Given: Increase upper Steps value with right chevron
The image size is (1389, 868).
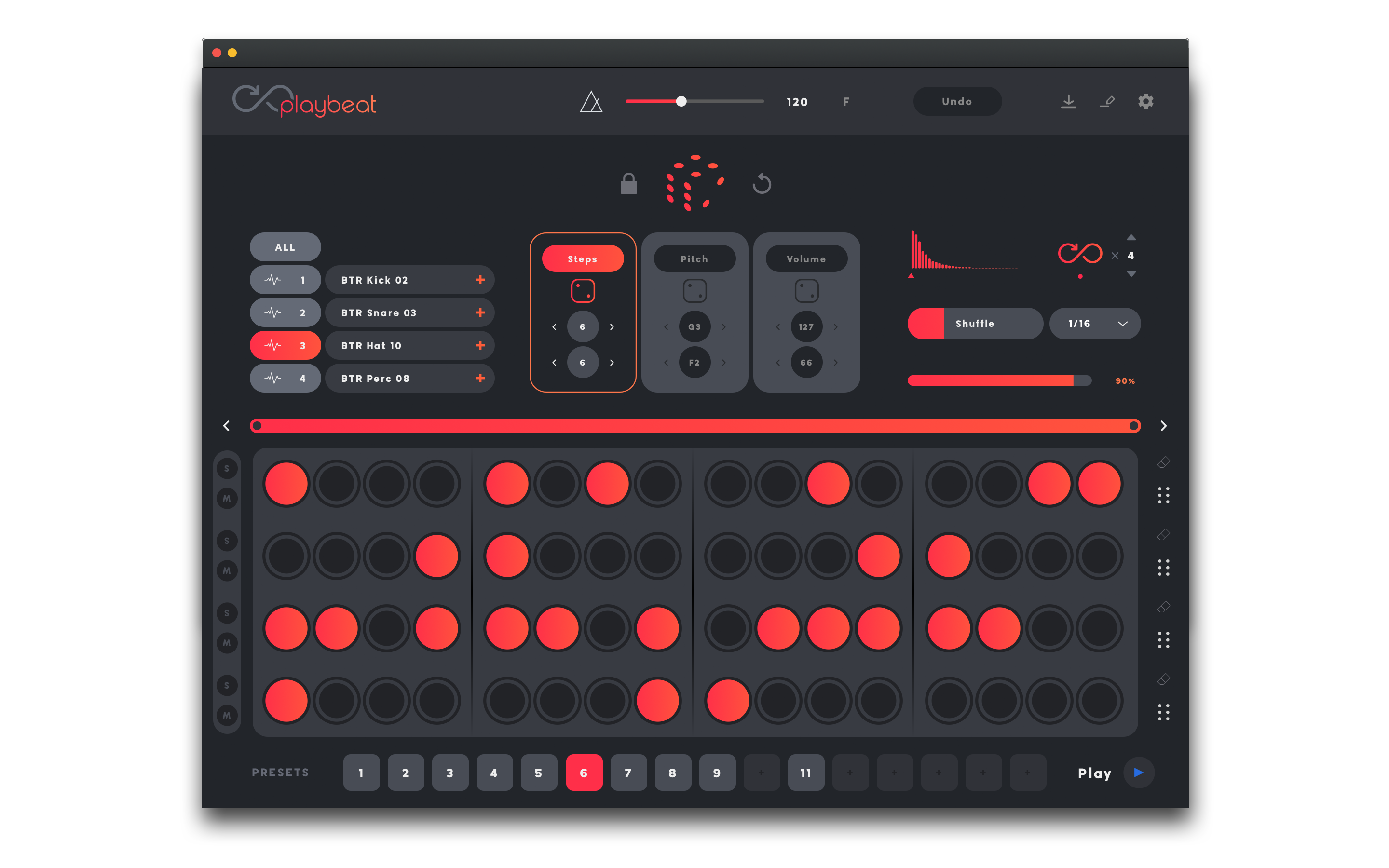Looking at the screenshot, I should tap(612, 326).
